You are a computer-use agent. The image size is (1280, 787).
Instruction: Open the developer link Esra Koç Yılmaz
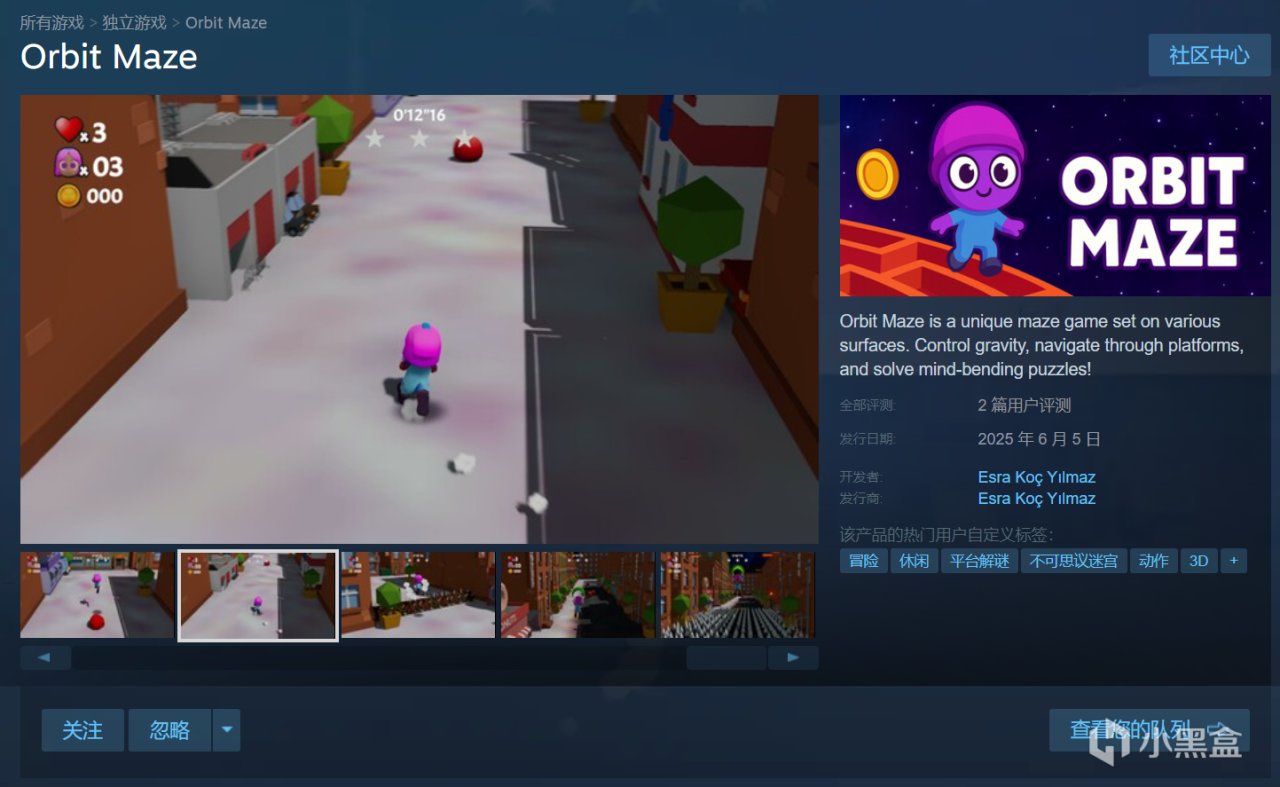[1036, 477]
